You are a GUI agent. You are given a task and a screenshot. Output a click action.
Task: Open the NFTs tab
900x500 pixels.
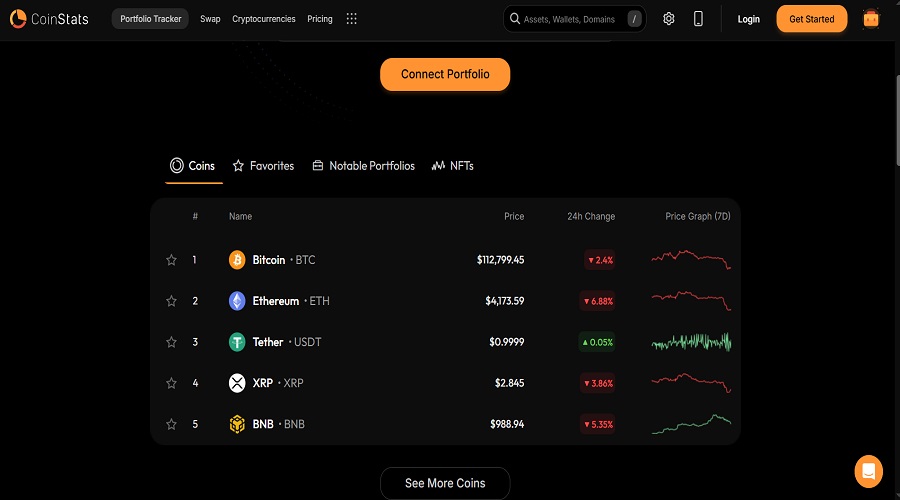453,166
